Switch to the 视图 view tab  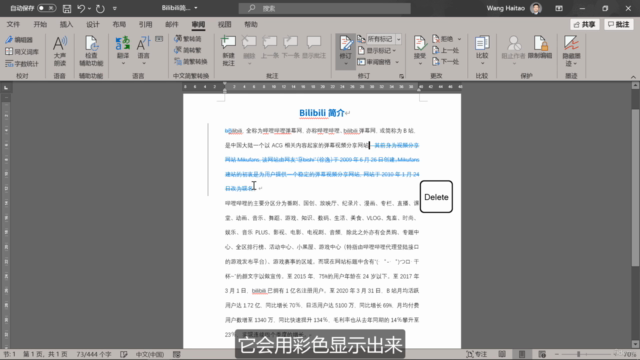(x=224, y=24)
